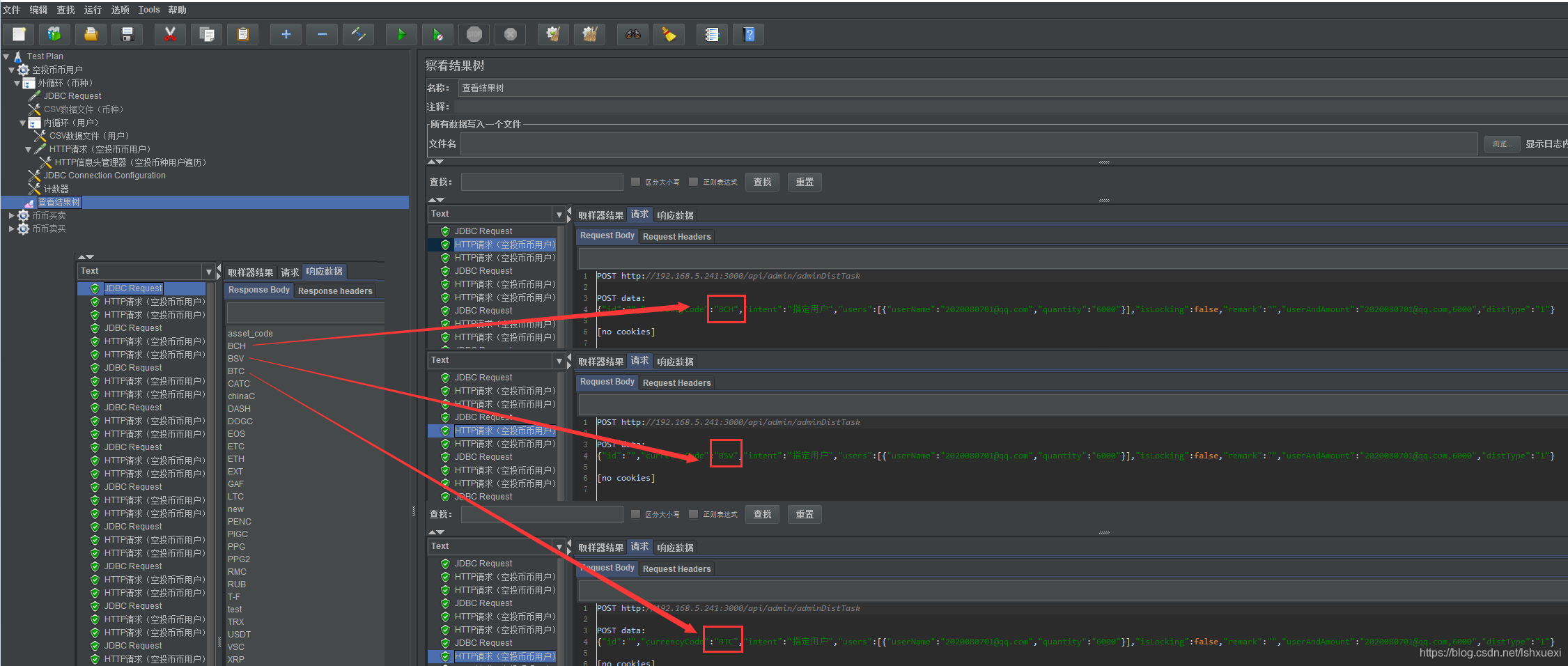The image size is (1568, 666).
Task: Click 查找 button above the BTC request panel
Action: coord(763,514)
